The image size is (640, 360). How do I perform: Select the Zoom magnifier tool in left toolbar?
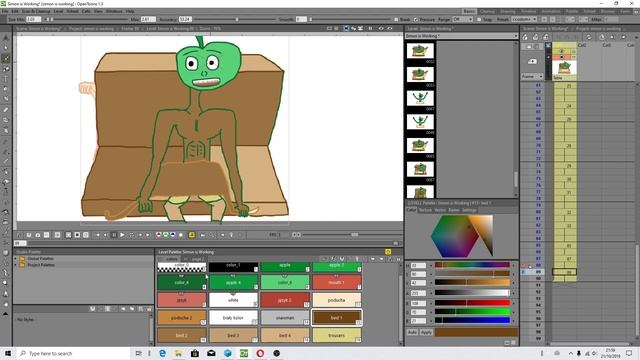coord(6,283)
